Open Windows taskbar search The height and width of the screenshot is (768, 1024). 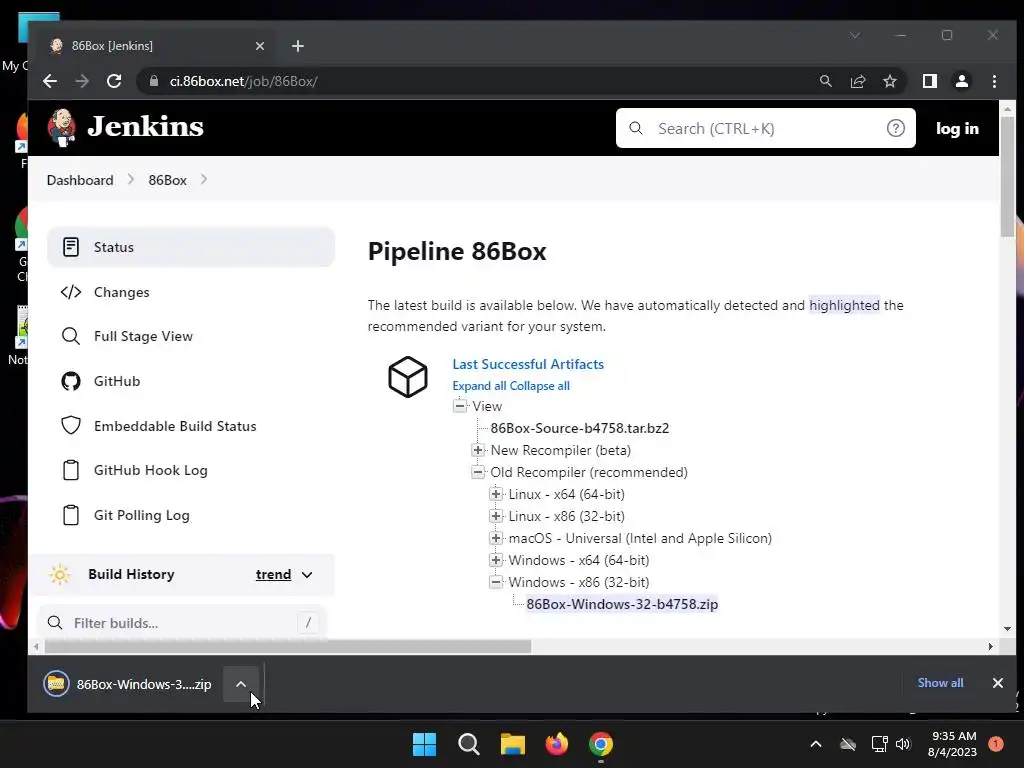point(468,744)
